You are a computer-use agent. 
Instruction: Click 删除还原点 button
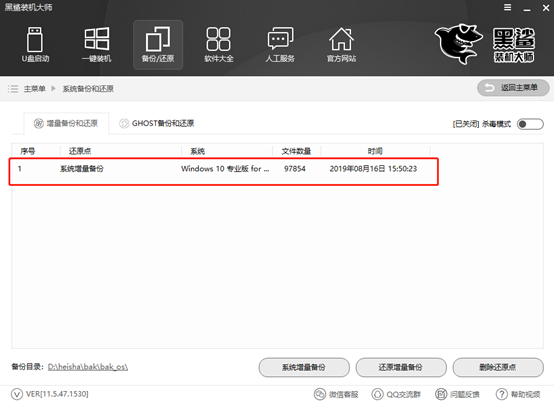tap(498, 367)
